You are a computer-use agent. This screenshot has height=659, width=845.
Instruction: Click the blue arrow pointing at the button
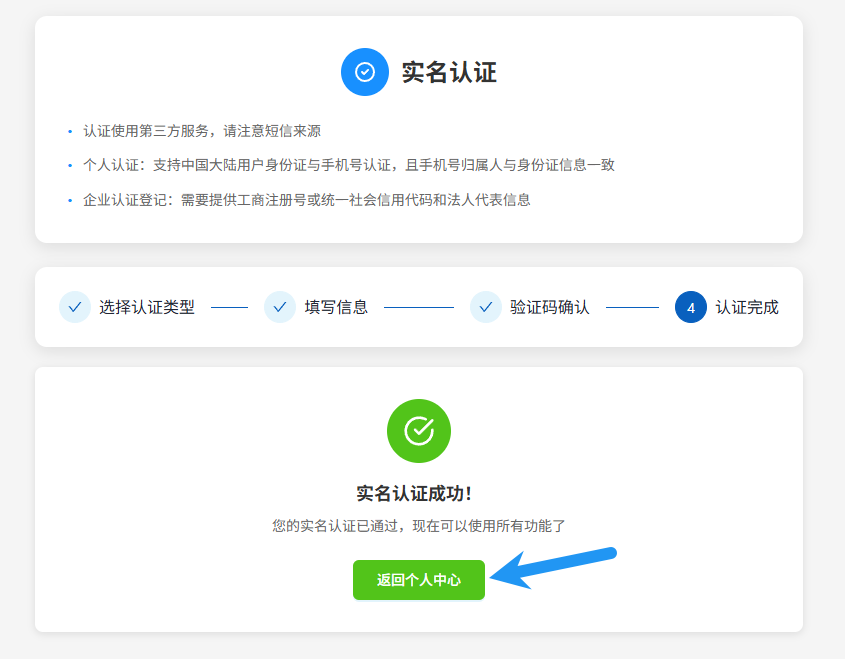(x=555, y=568)
